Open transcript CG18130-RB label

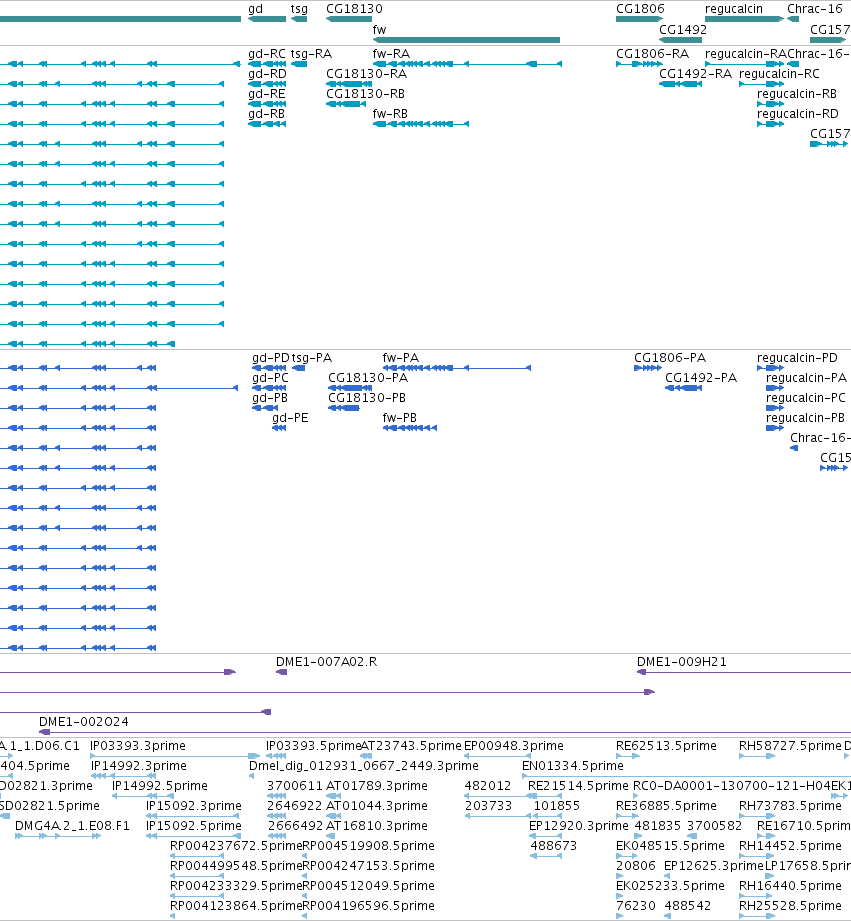tap(365, 94)
